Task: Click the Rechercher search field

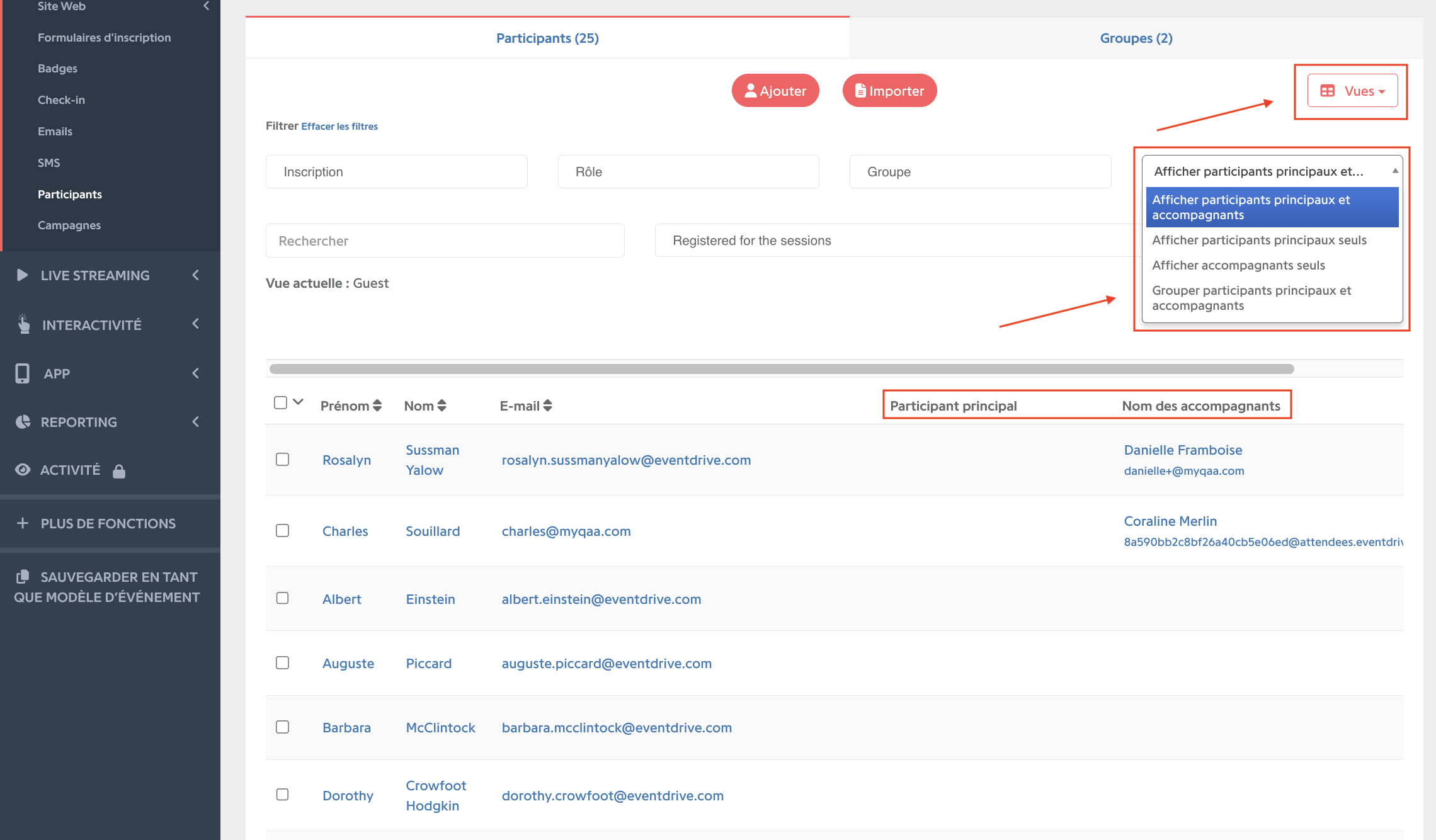Action: [x=445, y=241]
